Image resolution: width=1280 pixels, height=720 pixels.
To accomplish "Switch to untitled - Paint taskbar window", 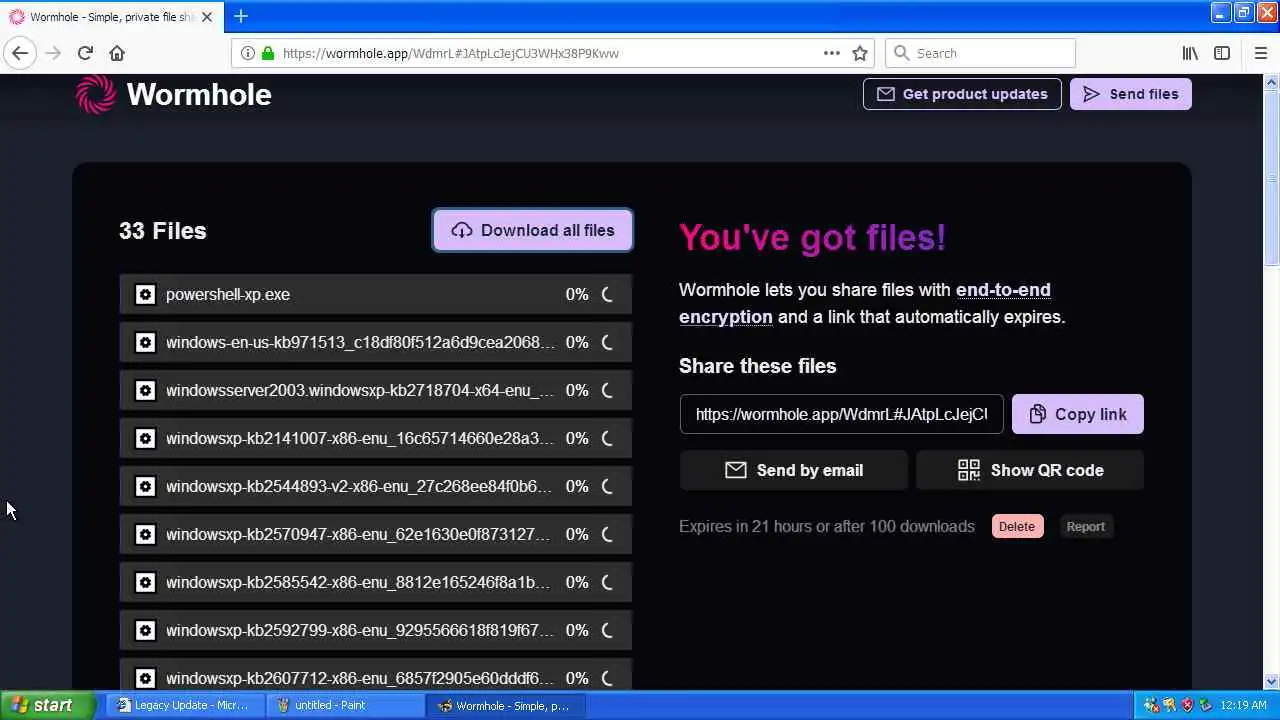I will point(346,705).
